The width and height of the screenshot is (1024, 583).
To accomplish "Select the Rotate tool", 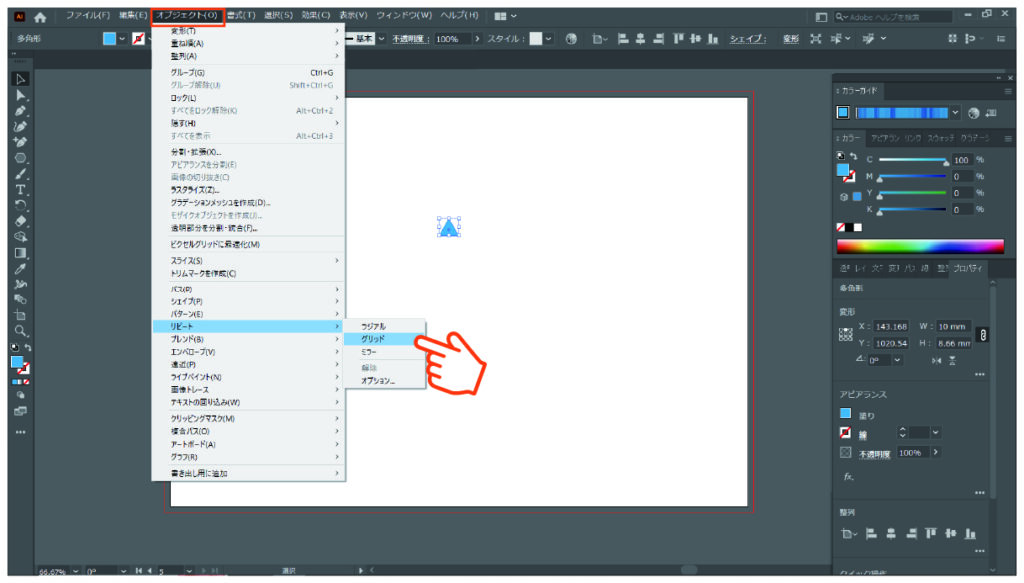I will [20, 206].
